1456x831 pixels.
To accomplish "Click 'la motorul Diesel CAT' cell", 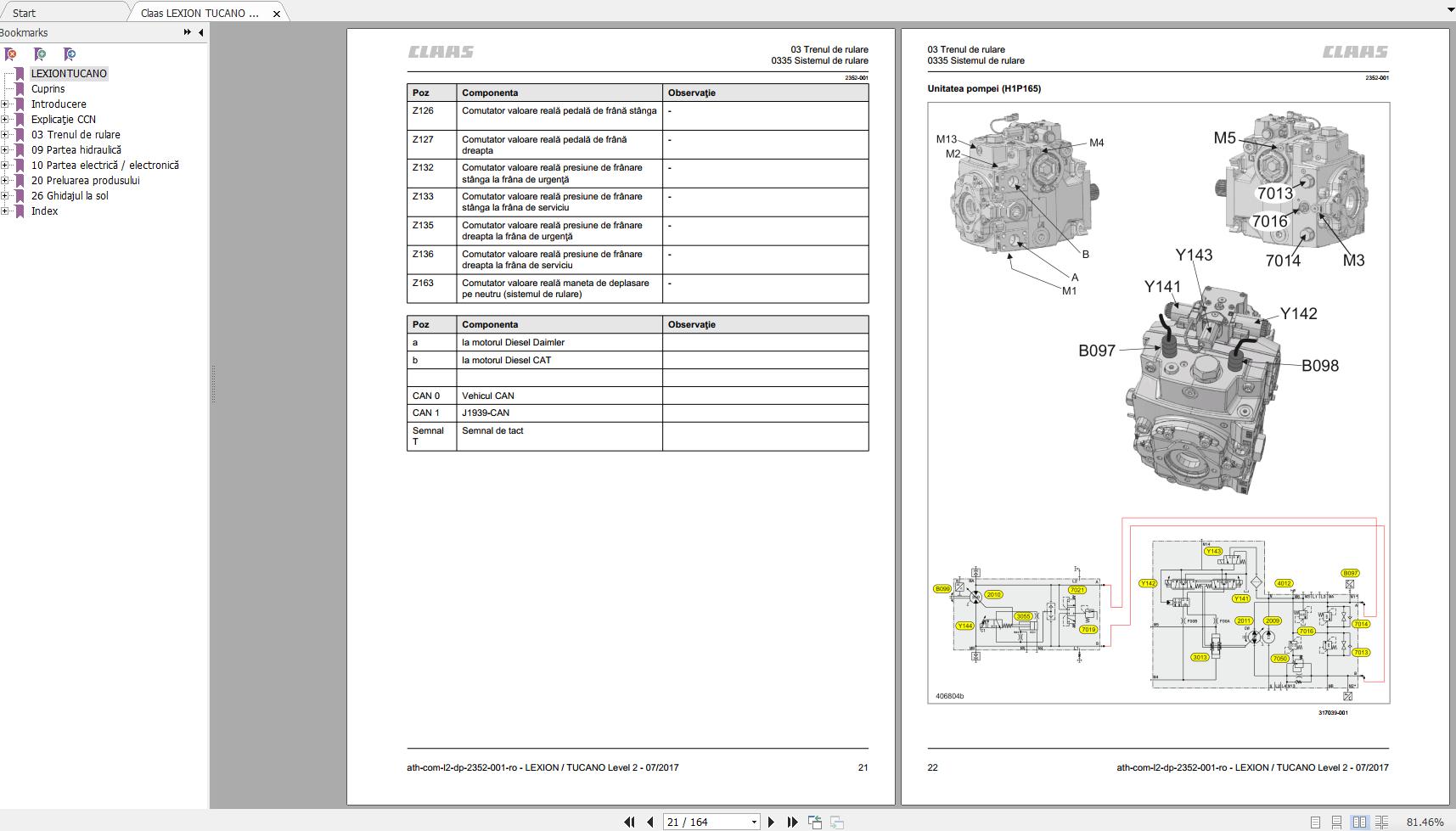I will [x=559, y=360].
